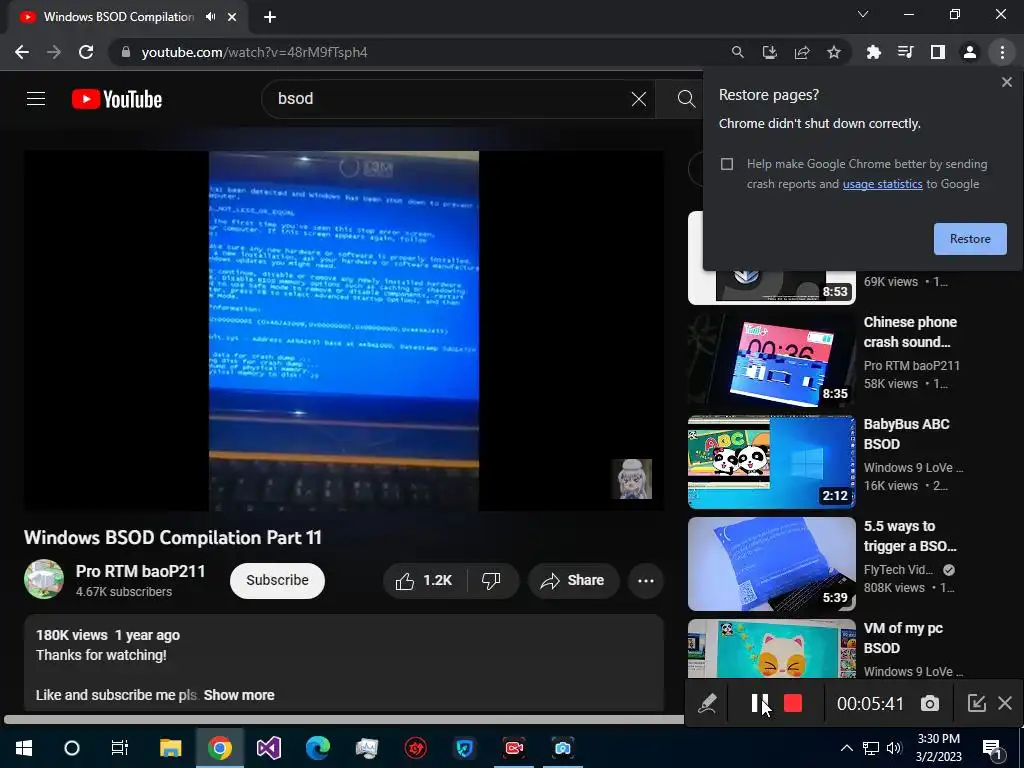
Task: Expand recorder window icon
Action: [x=976, y=703]
